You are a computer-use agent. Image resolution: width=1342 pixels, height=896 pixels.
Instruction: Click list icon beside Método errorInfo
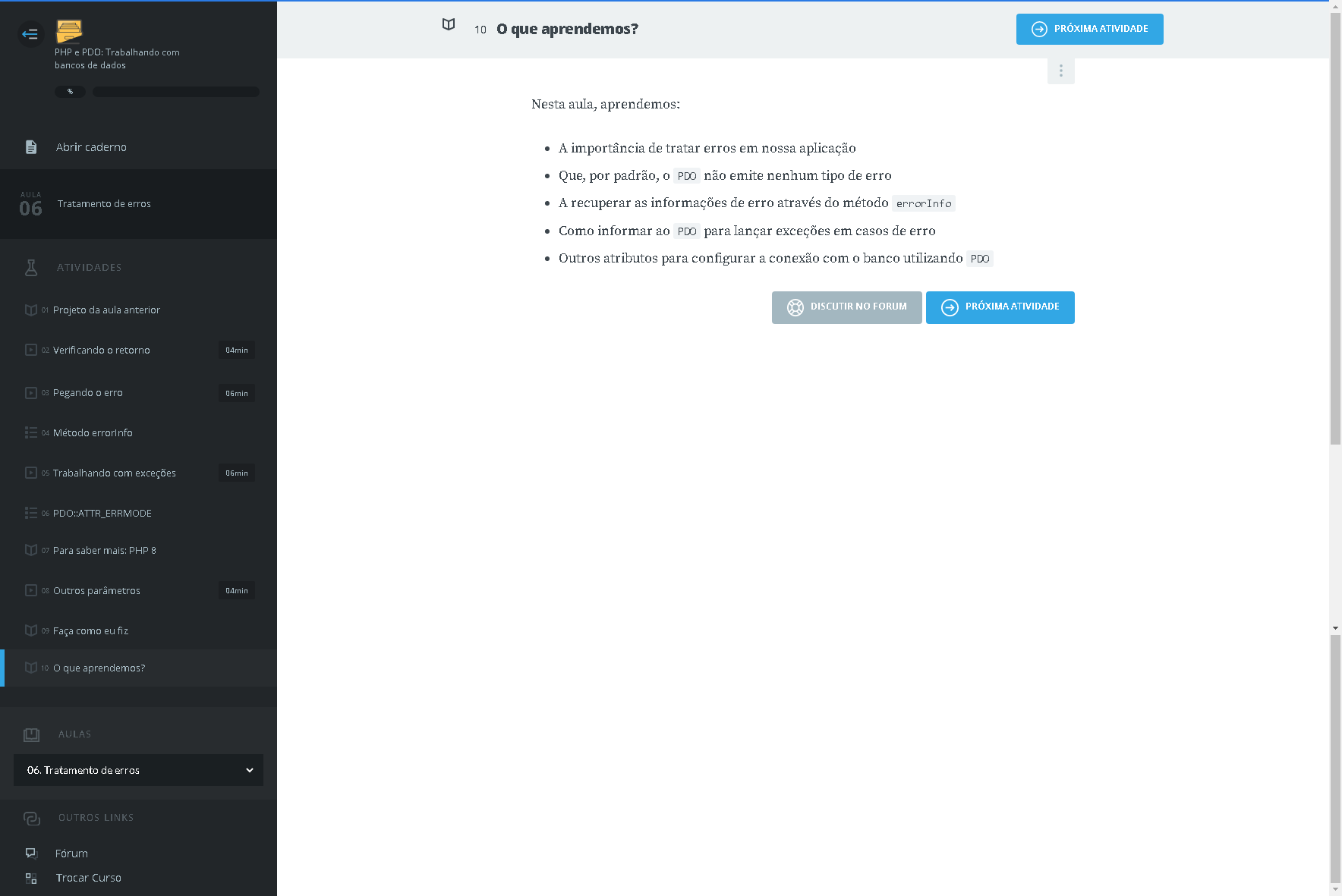[31, 432]
